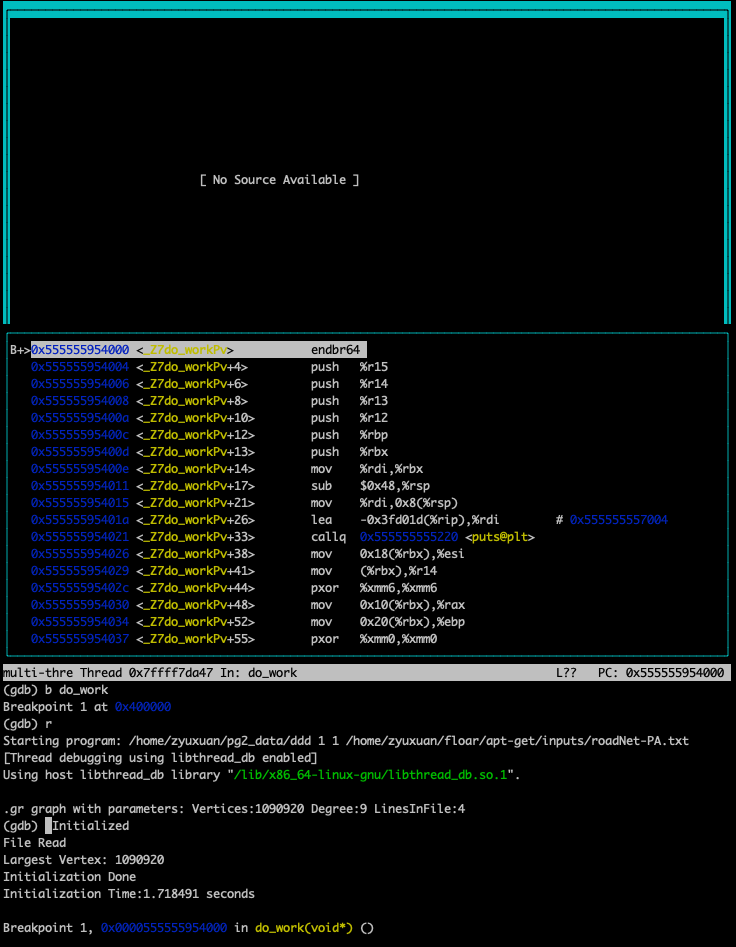Click the mov 0x10(%rbx),%rax instruction
The height and width of the screenshot is (947, 736).
click(387, 605)
